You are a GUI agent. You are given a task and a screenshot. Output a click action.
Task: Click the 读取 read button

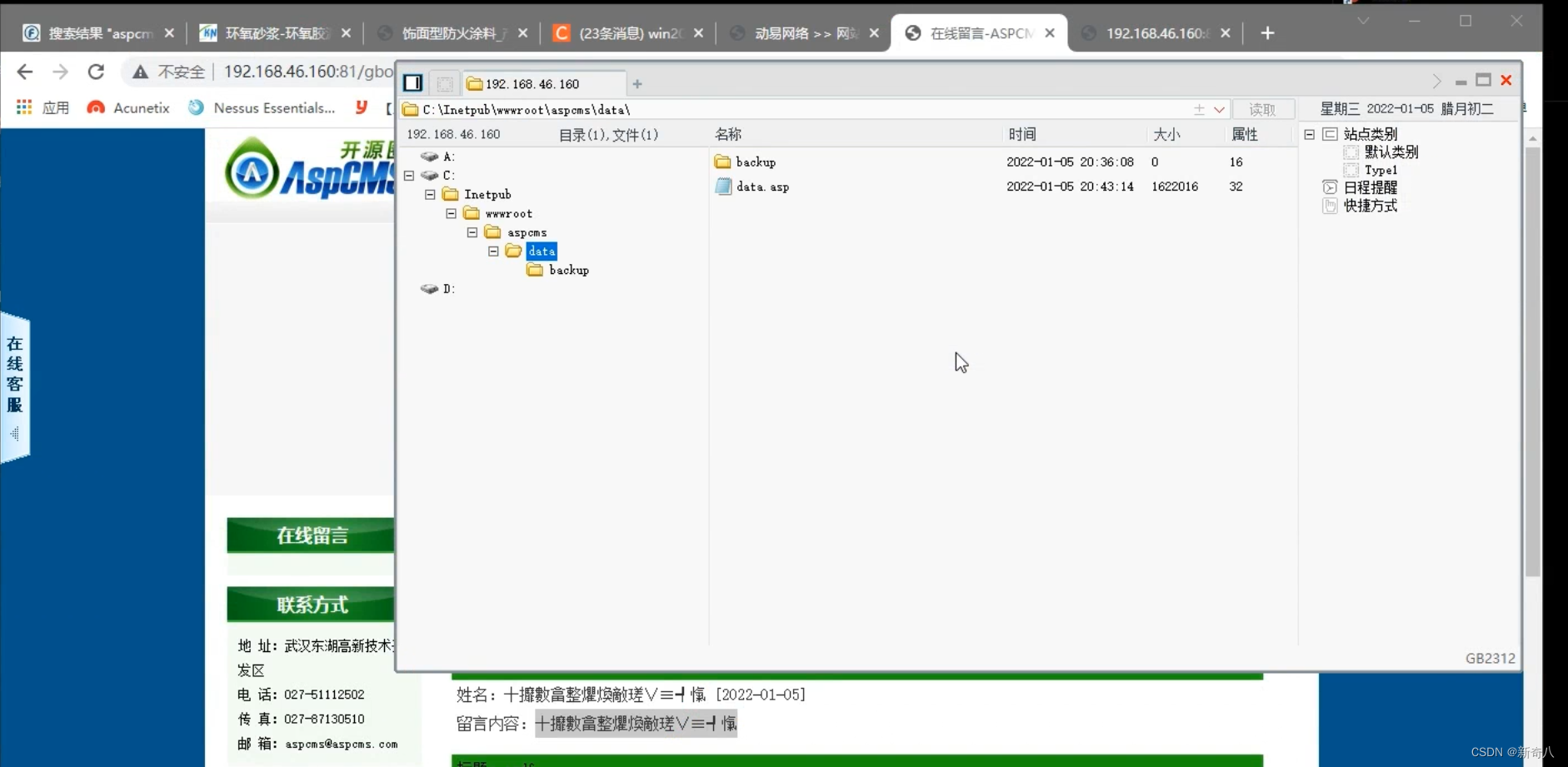tap(1262, 109)
